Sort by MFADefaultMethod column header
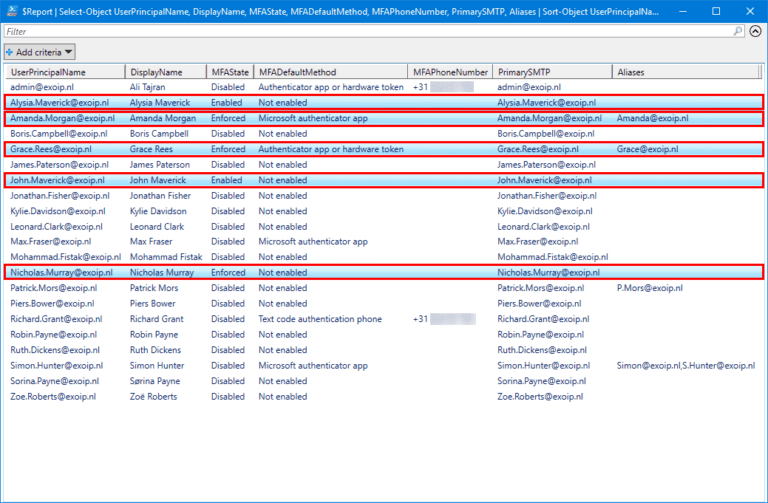The image size is (768, 503). click(x=331, y=72)
